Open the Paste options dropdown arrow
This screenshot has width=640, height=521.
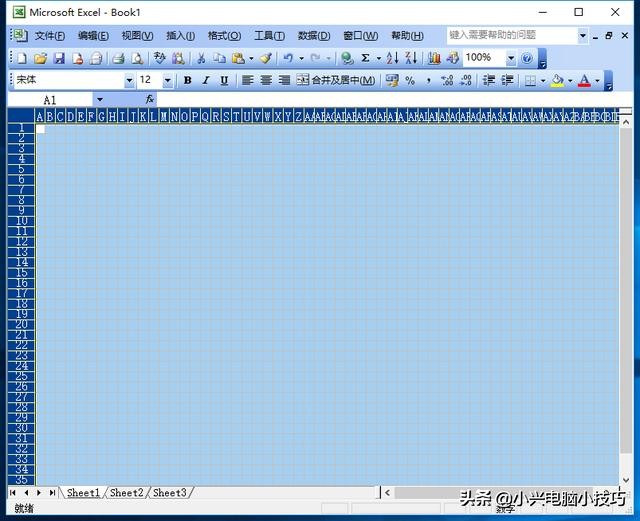point(251,58)
